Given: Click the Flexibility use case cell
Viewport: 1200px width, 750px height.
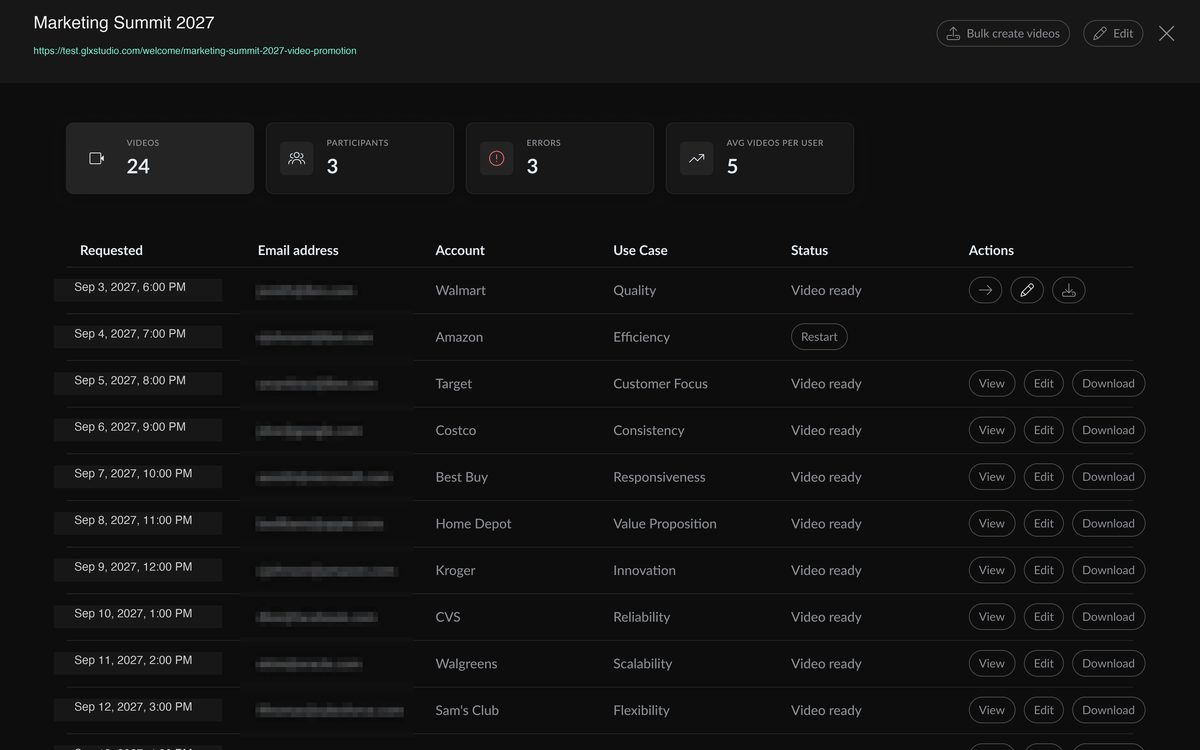Looking at the screenshot, I should [641, 710].
